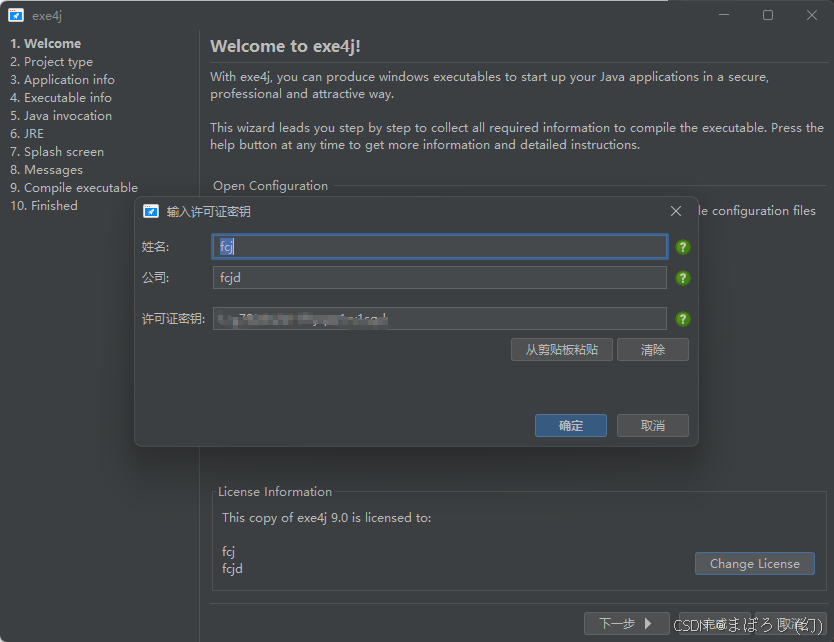This screenshot has width=834, height=642.
Task: Click the help icon beside the 姓名 field
Action: click(683, 247)
